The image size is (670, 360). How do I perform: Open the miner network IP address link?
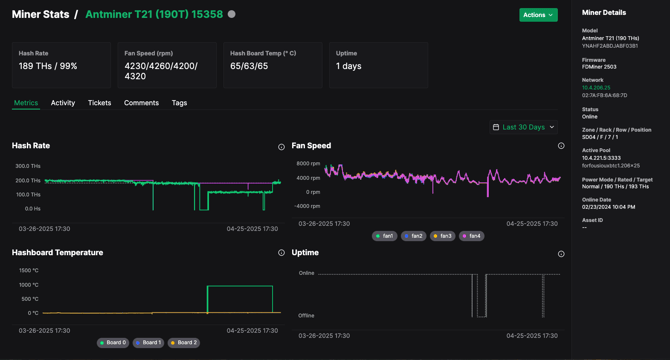596,88
